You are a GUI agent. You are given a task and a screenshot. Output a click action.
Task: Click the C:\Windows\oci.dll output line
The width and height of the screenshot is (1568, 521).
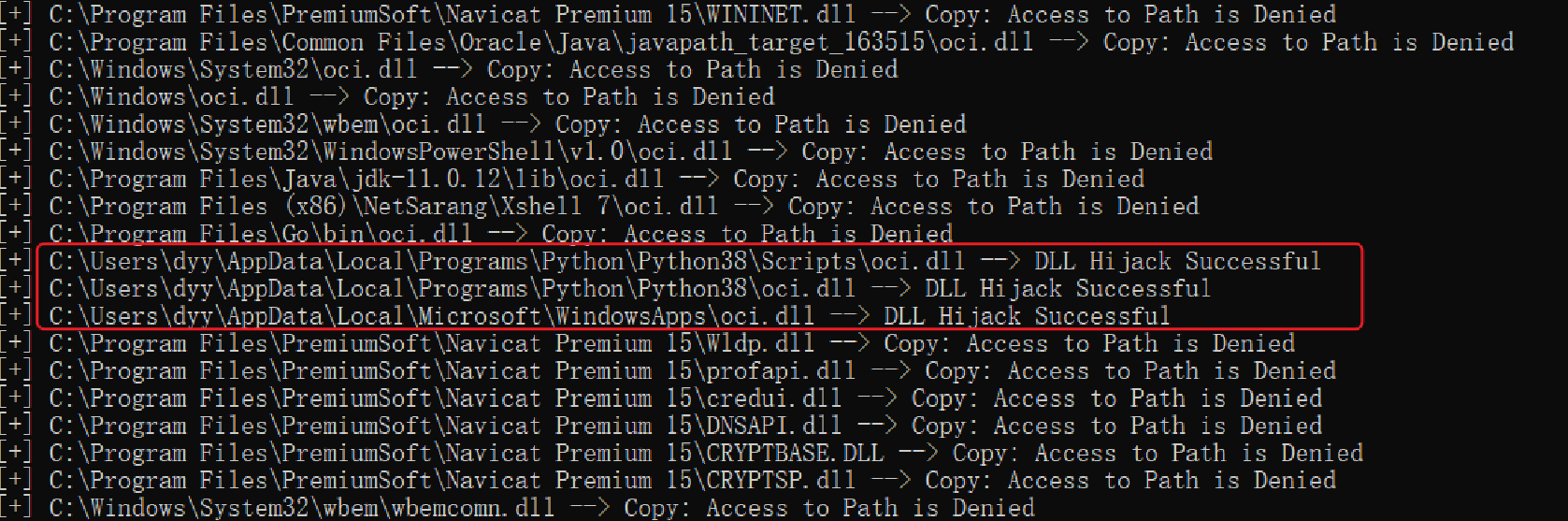point(388,96)
